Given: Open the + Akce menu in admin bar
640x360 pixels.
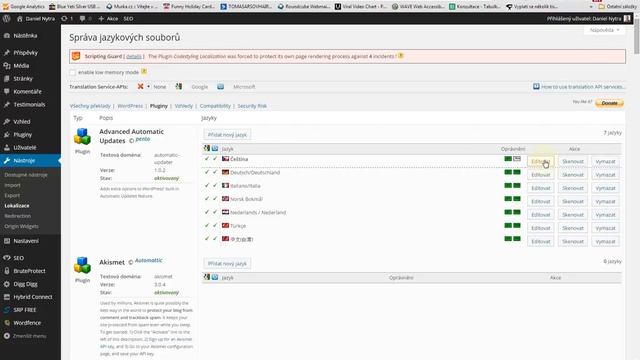Looking at the screenshot, I should 108,18.
